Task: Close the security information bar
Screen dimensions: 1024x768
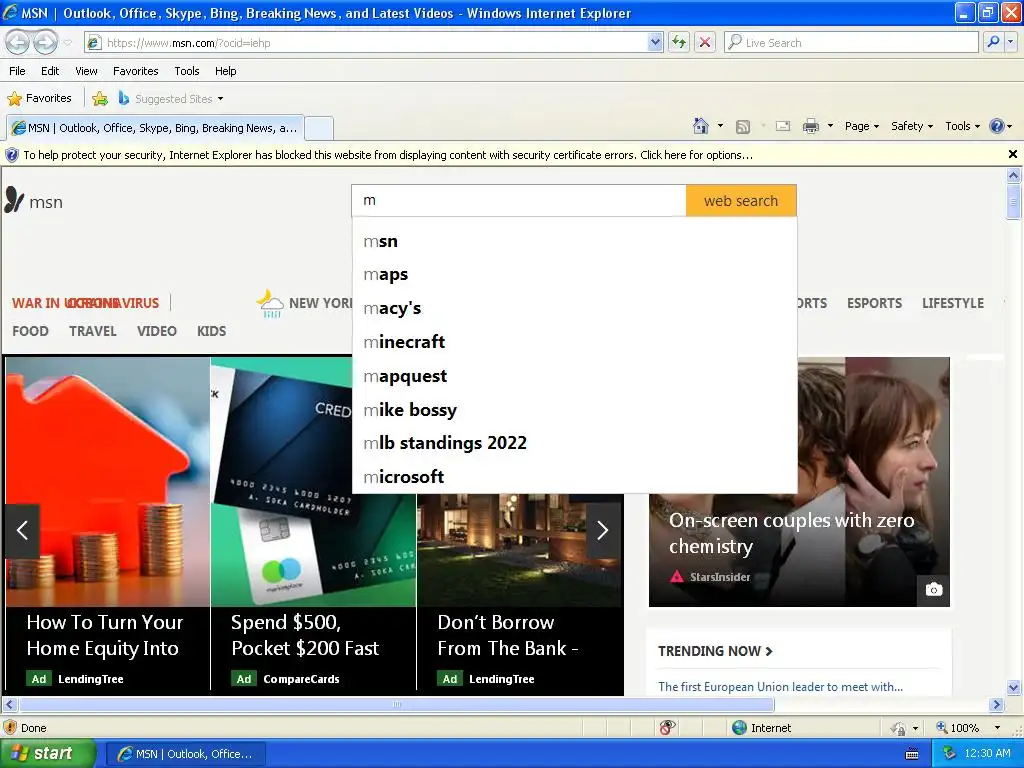Action: click(1012, 154)
